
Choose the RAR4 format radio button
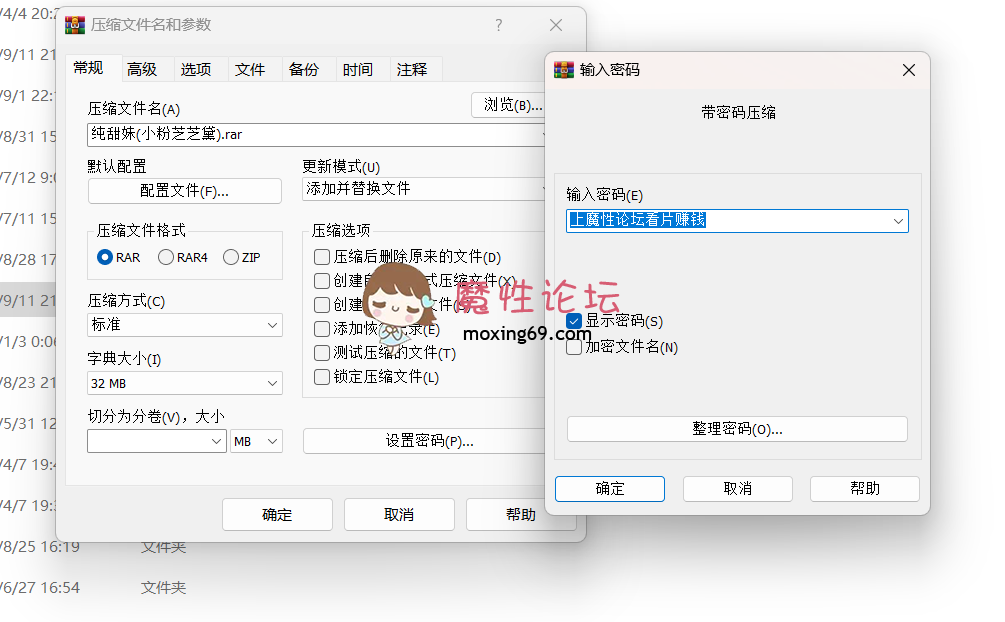point(166,257)
